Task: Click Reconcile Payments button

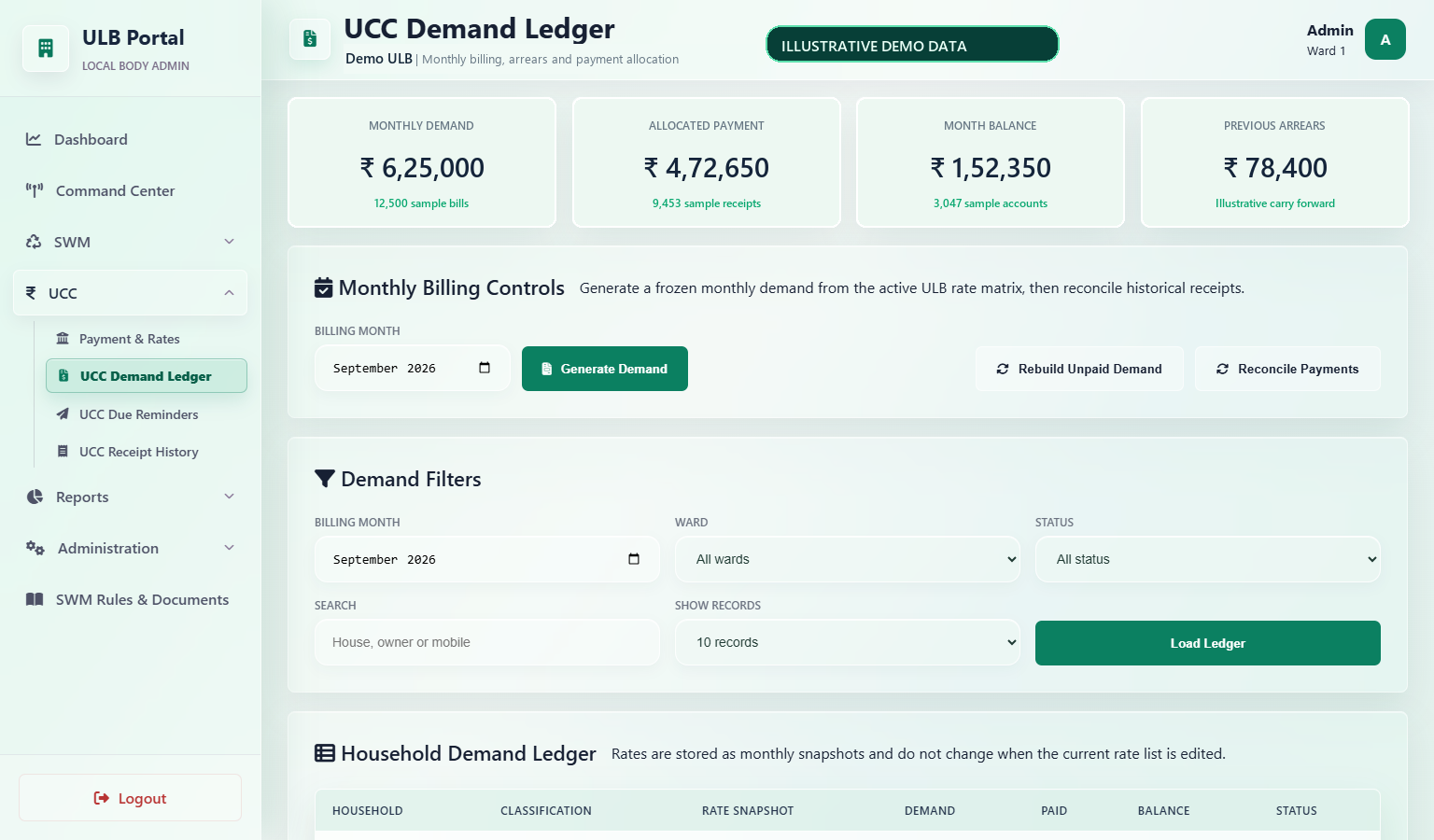Action: [1287, 369]
